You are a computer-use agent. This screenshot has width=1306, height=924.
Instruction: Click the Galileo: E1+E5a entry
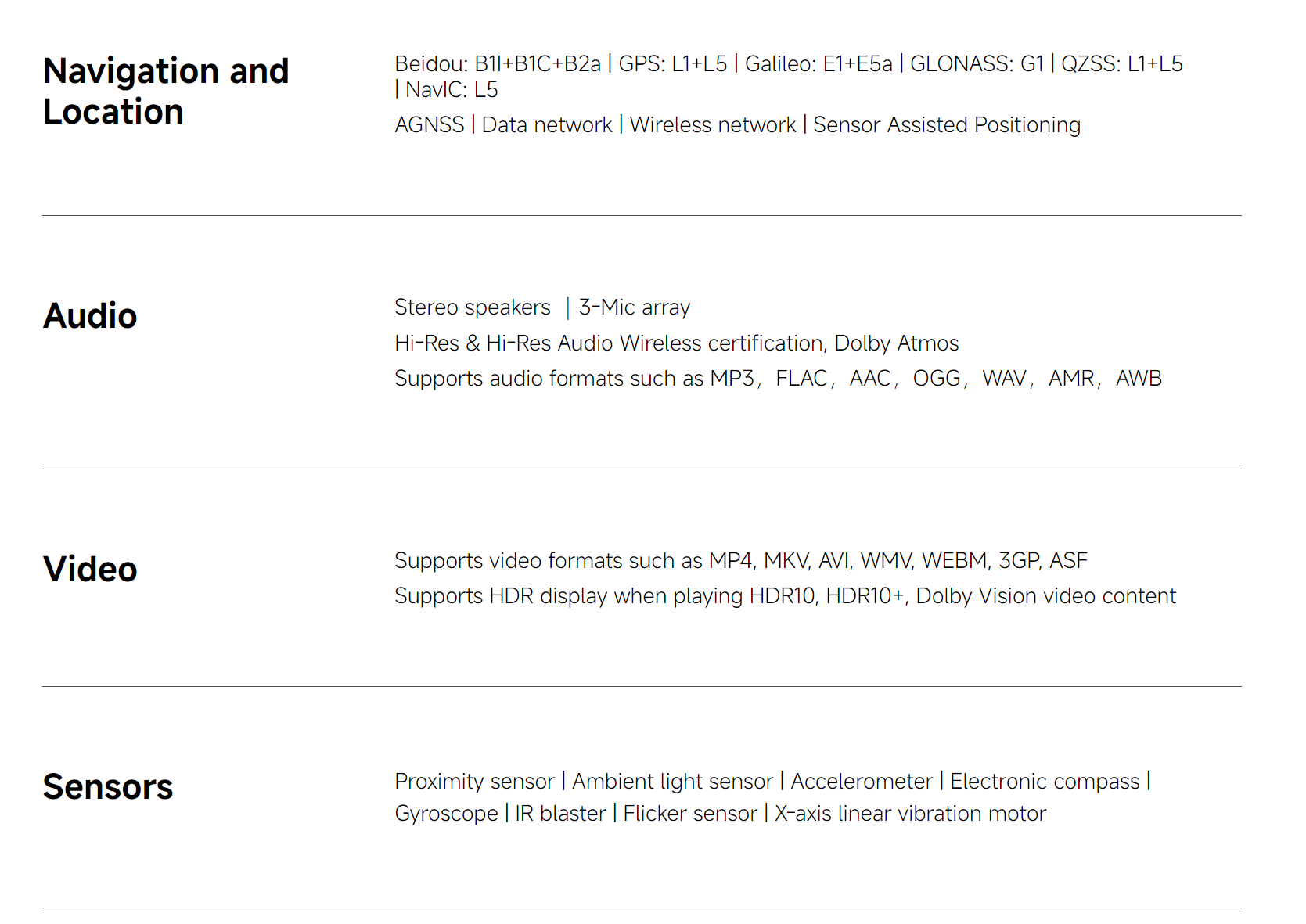pyautogui.click(x=818, y=63)
